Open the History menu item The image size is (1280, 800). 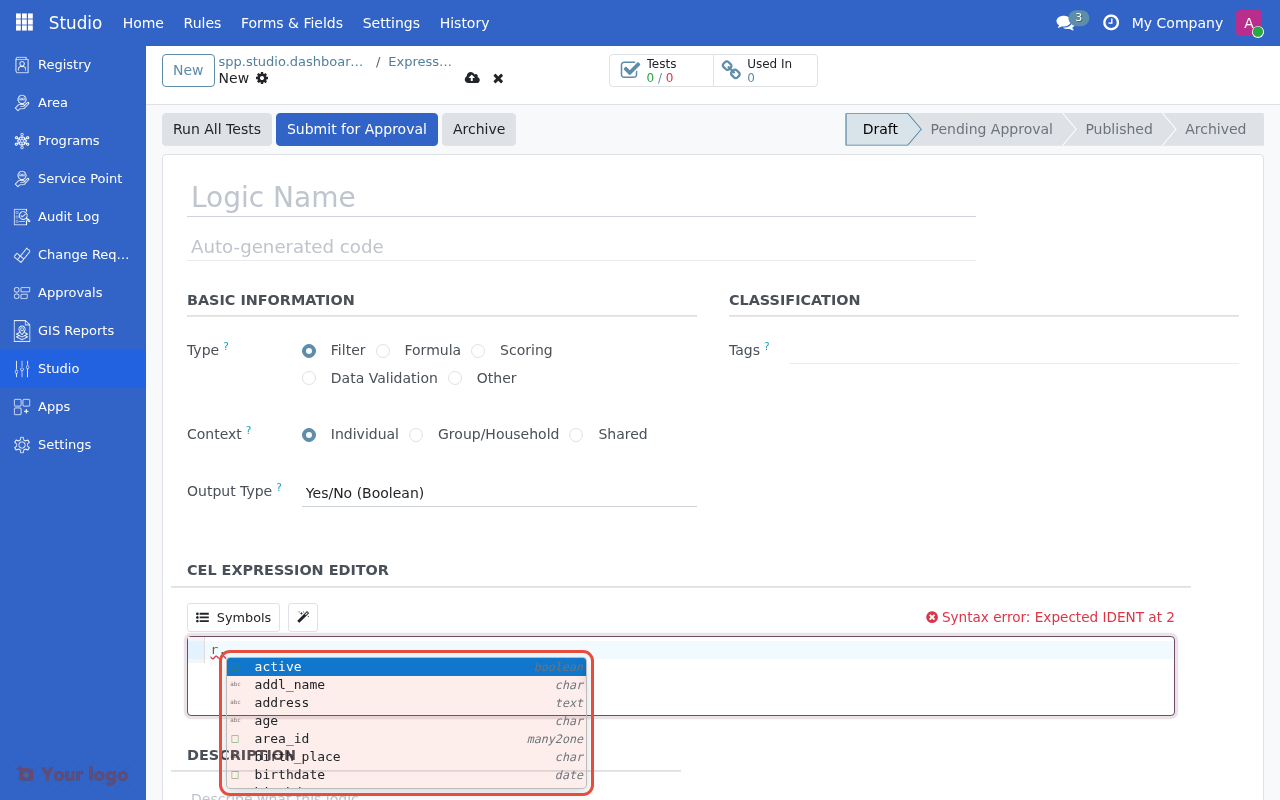click(464, 22)
